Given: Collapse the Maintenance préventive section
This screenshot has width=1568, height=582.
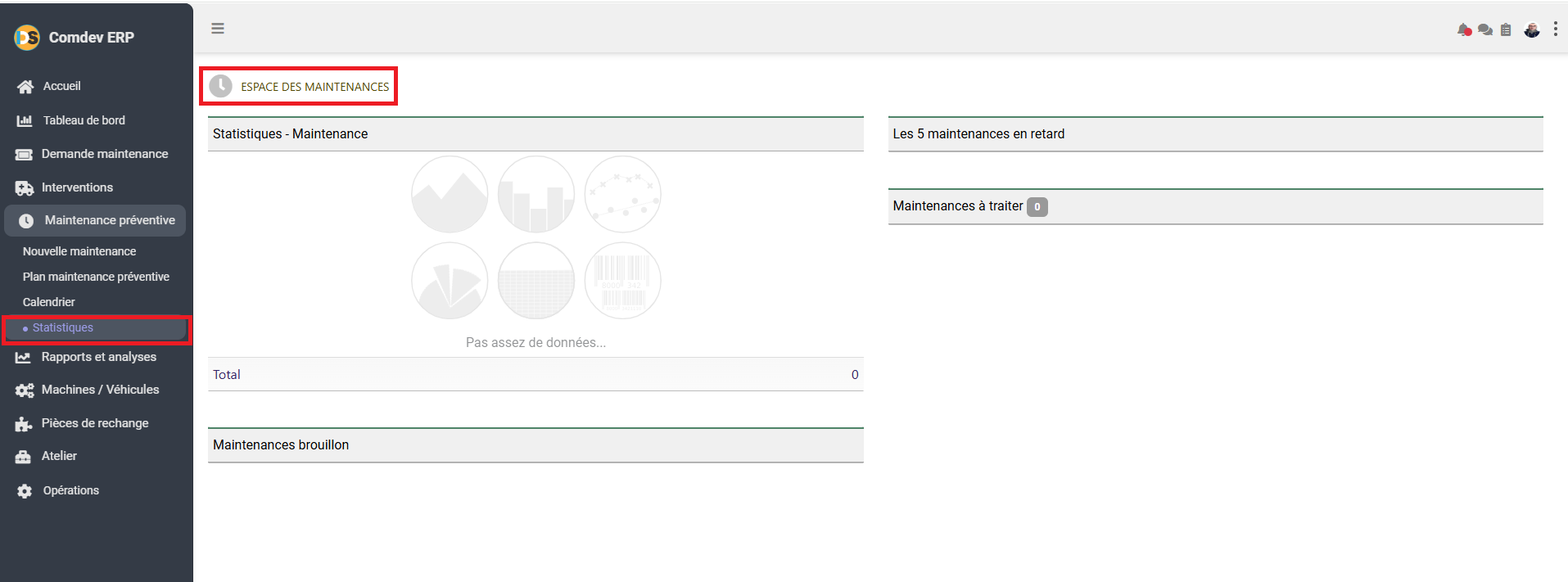Looking at the screenshot, I should point(96,220).
